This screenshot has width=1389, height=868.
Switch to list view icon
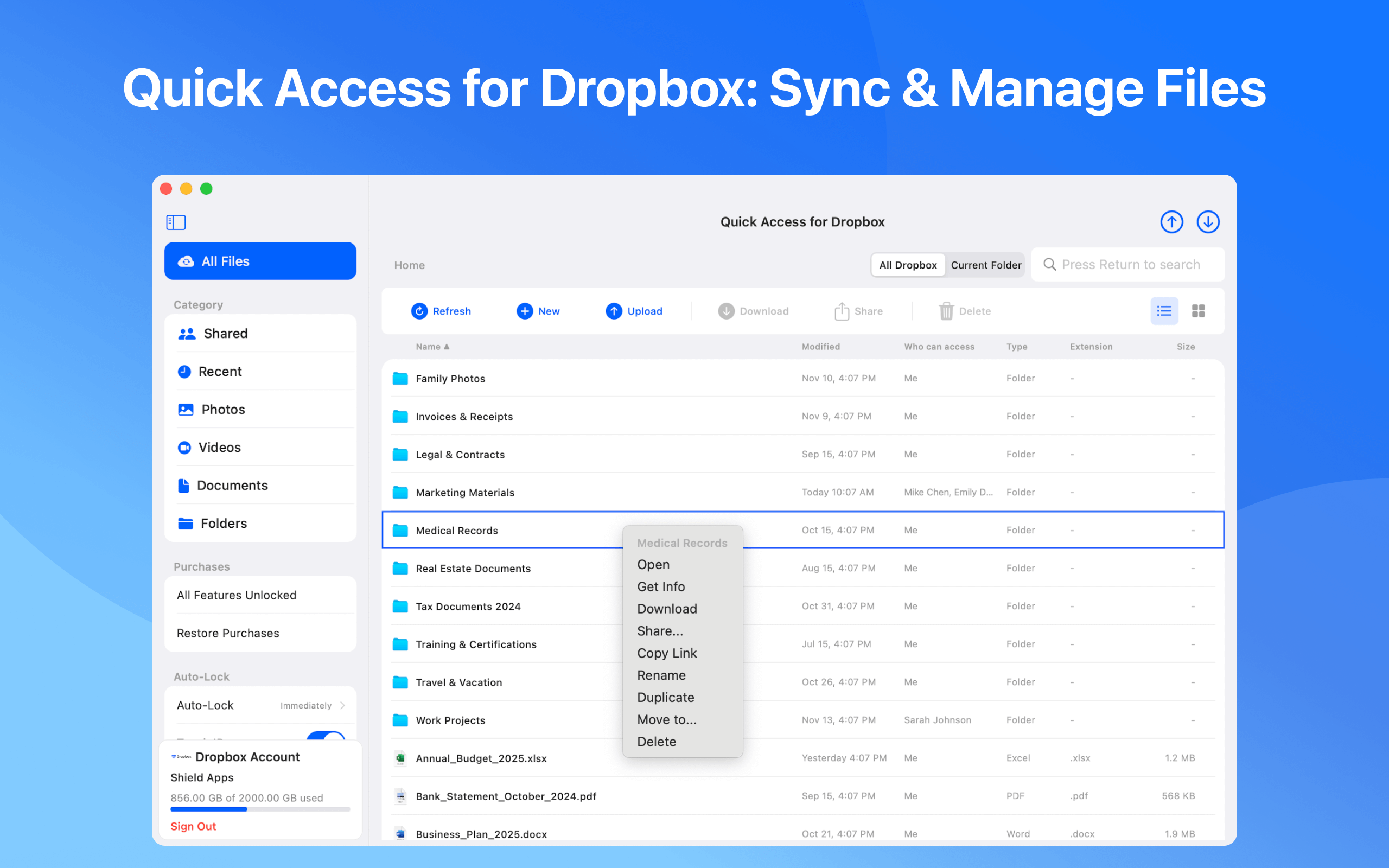1164,311
